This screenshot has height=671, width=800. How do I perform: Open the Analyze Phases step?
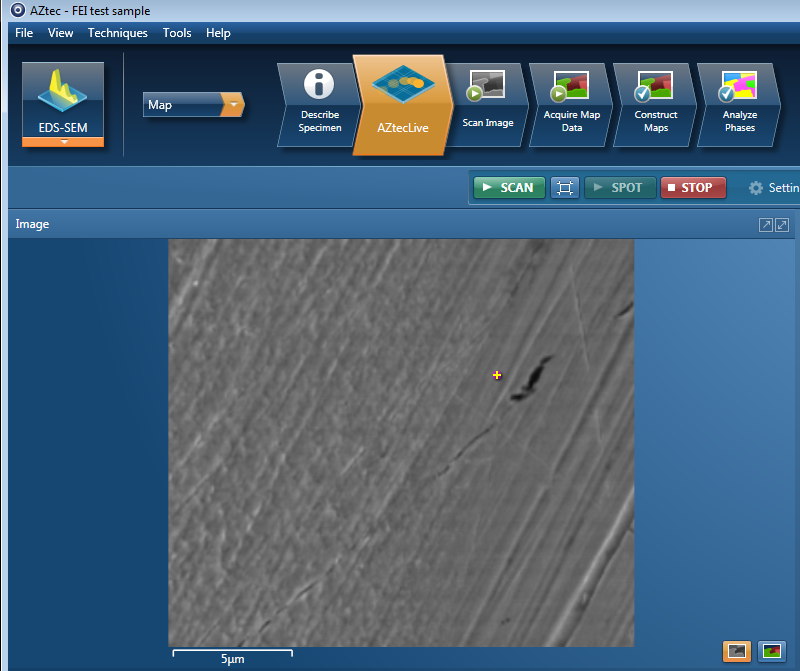[739, 105]
